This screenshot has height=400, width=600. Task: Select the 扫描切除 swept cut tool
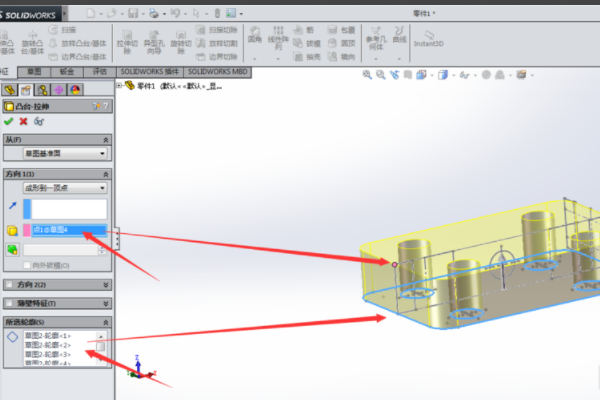pos(216,30)
